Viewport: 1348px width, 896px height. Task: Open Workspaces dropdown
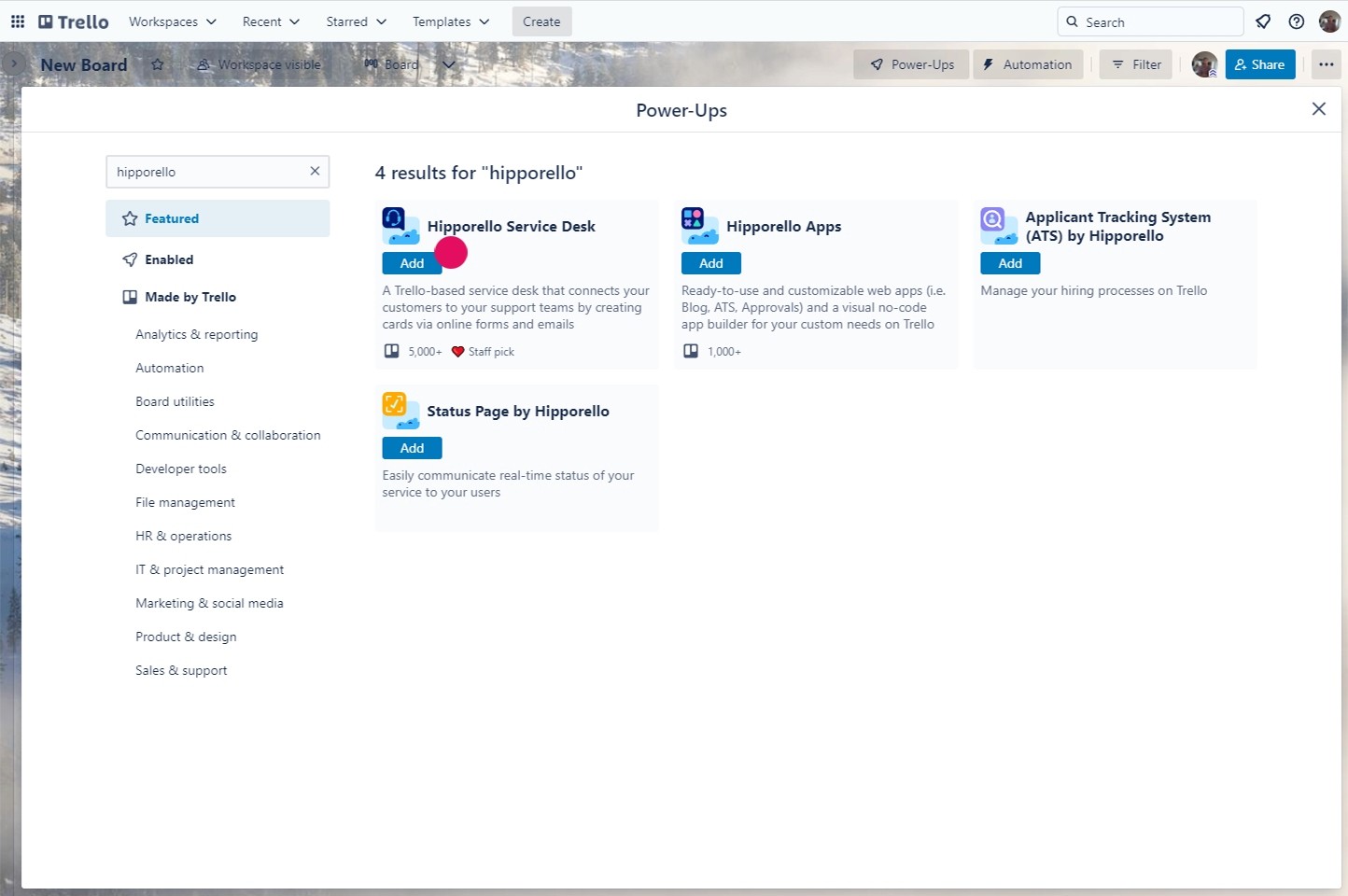(x=173, y=21)
